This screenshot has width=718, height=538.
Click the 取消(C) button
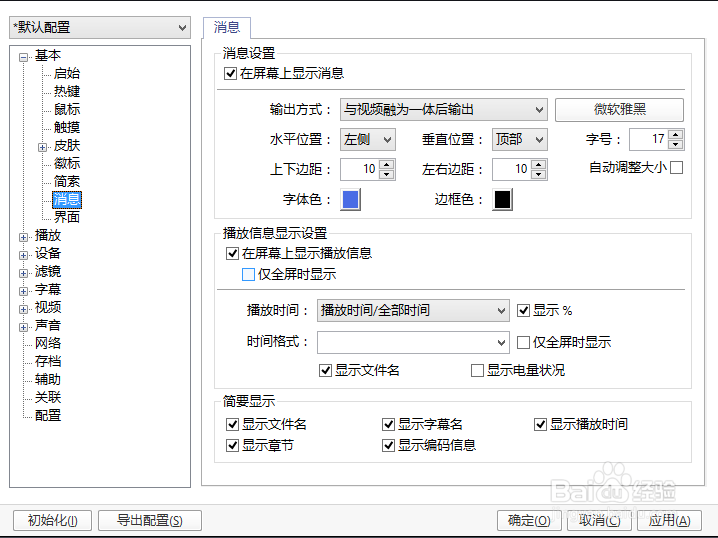pos(599,521)
